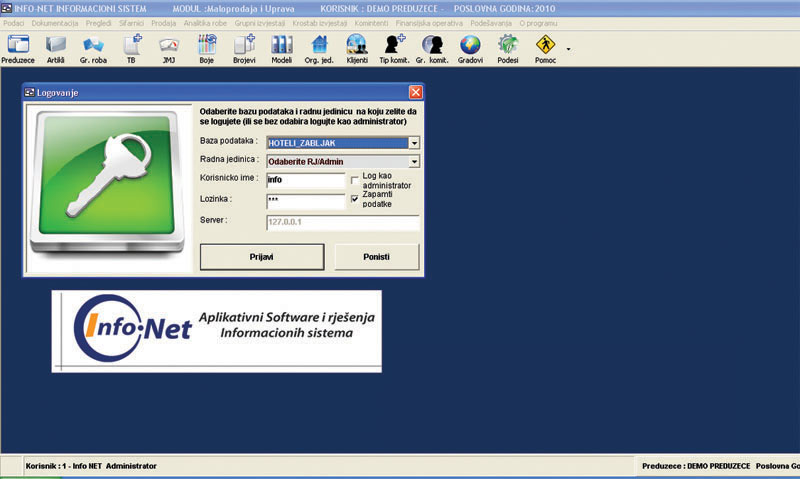Viewport: 800px width, 479px height.
Task: Open the Radna jedinica dropdown
Action: tap(414, 162)
